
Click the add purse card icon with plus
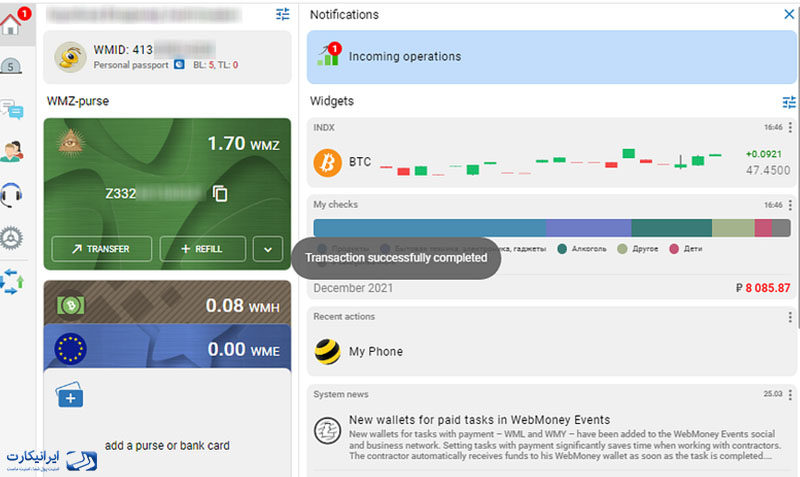(x=70, y=395)
